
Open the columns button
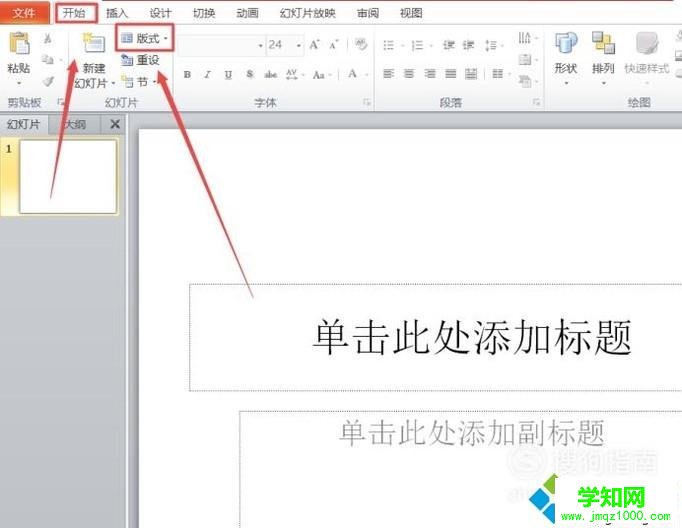[x=500, y=74]
